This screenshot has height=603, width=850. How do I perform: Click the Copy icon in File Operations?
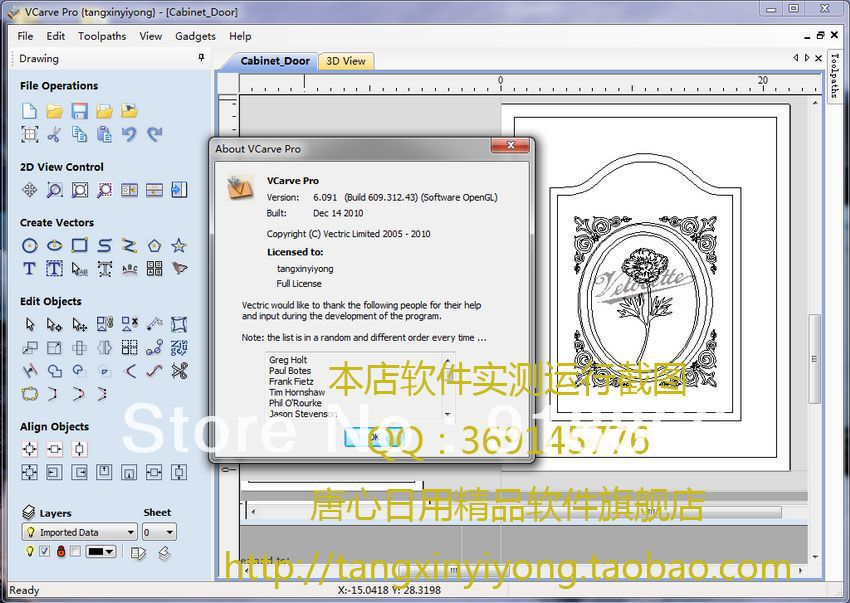80,134
